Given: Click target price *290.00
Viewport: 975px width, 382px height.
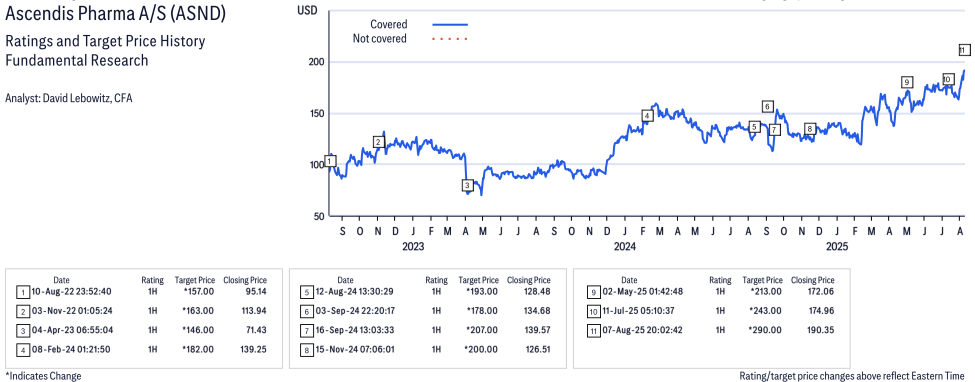Looking at the screenshot, I should pyautogui.click(x=765, y=330).
